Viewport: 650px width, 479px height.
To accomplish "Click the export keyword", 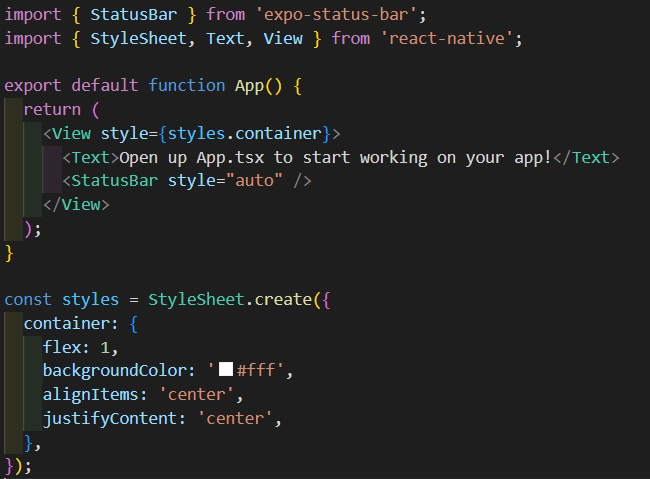I will tap(33, 86).
